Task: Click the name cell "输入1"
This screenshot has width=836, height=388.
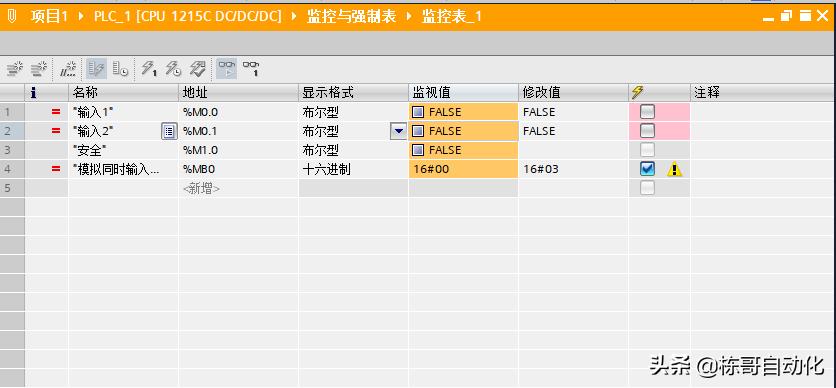Action: tap(123, 112)
